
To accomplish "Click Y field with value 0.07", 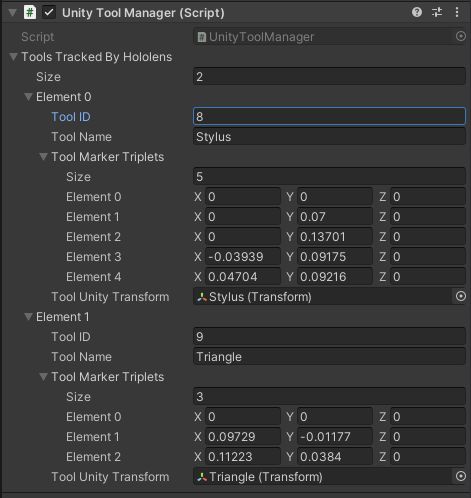I will click(x=335, y=217).
